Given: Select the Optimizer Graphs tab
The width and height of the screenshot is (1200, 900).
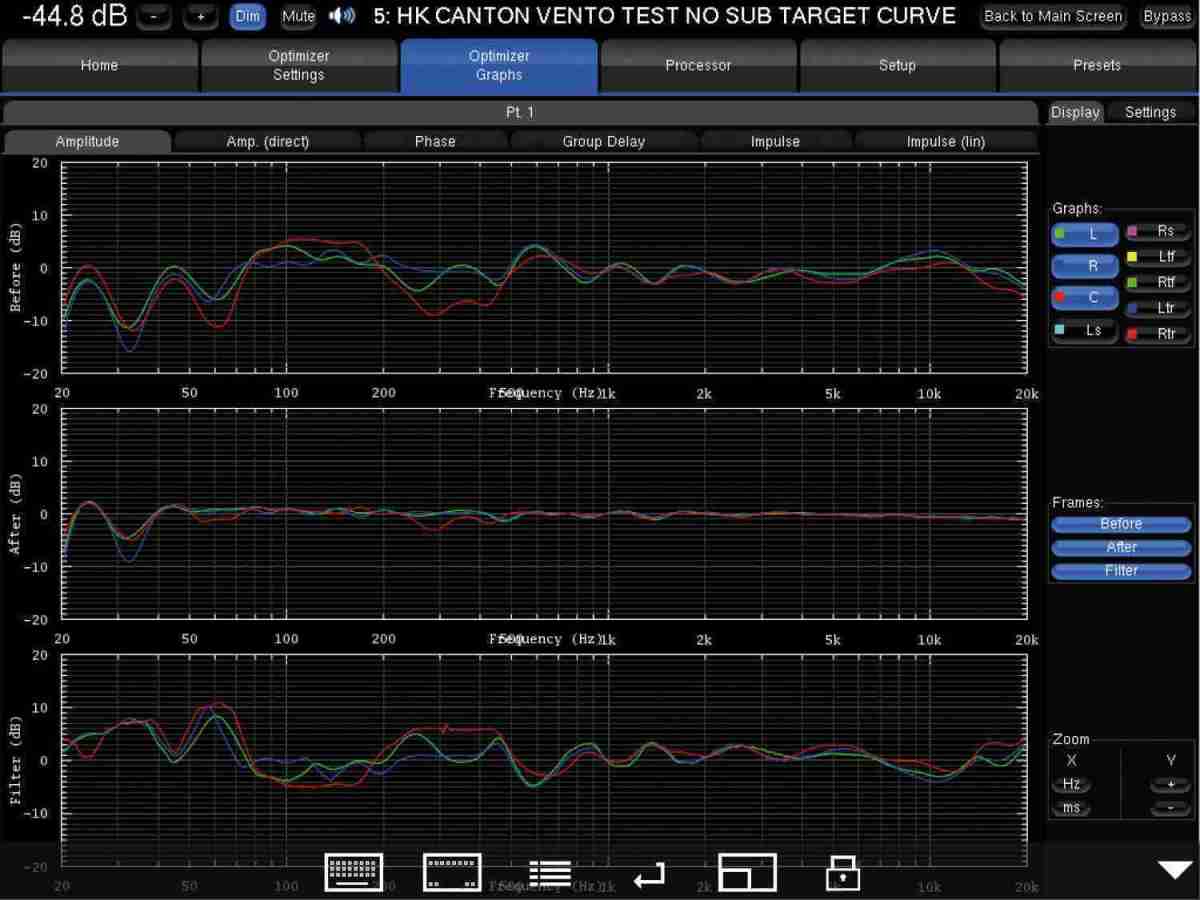Looking at the screenshot, I should coord(499,66).
